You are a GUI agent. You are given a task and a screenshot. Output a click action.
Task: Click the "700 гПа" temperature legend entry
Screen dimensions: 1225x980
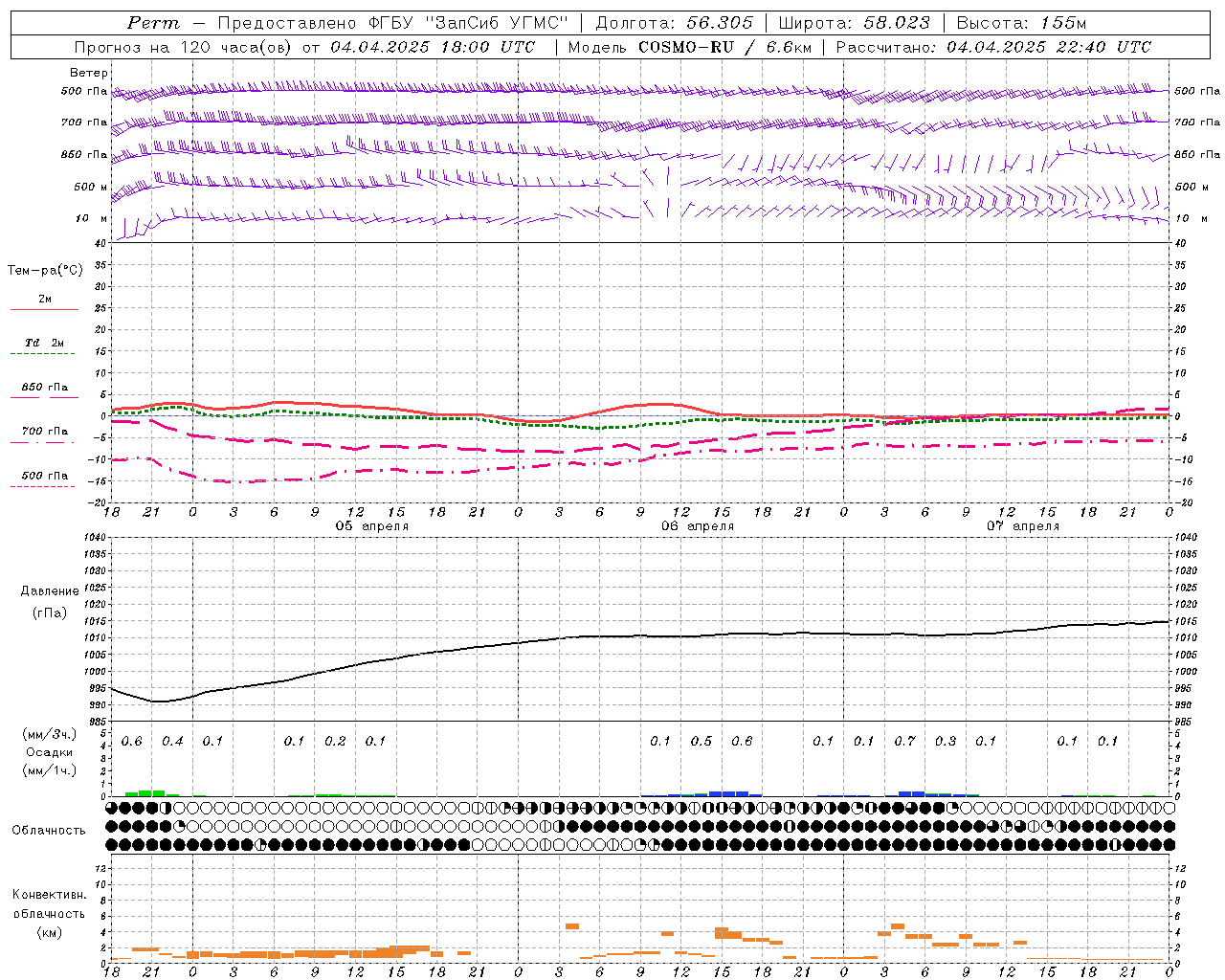pyautogui.click(x=44, y=432)
